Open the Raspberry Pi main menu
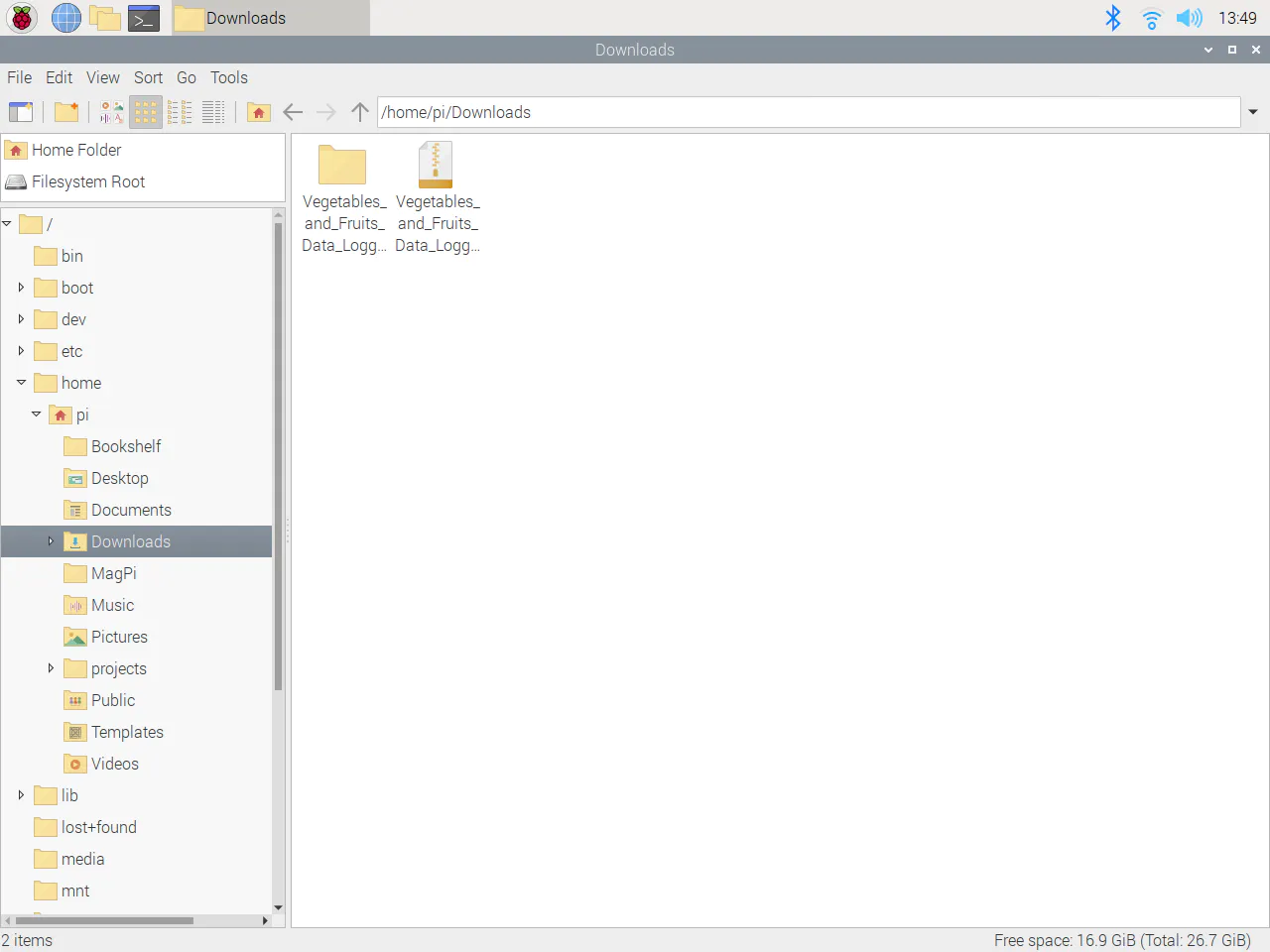 pos(22,18)
